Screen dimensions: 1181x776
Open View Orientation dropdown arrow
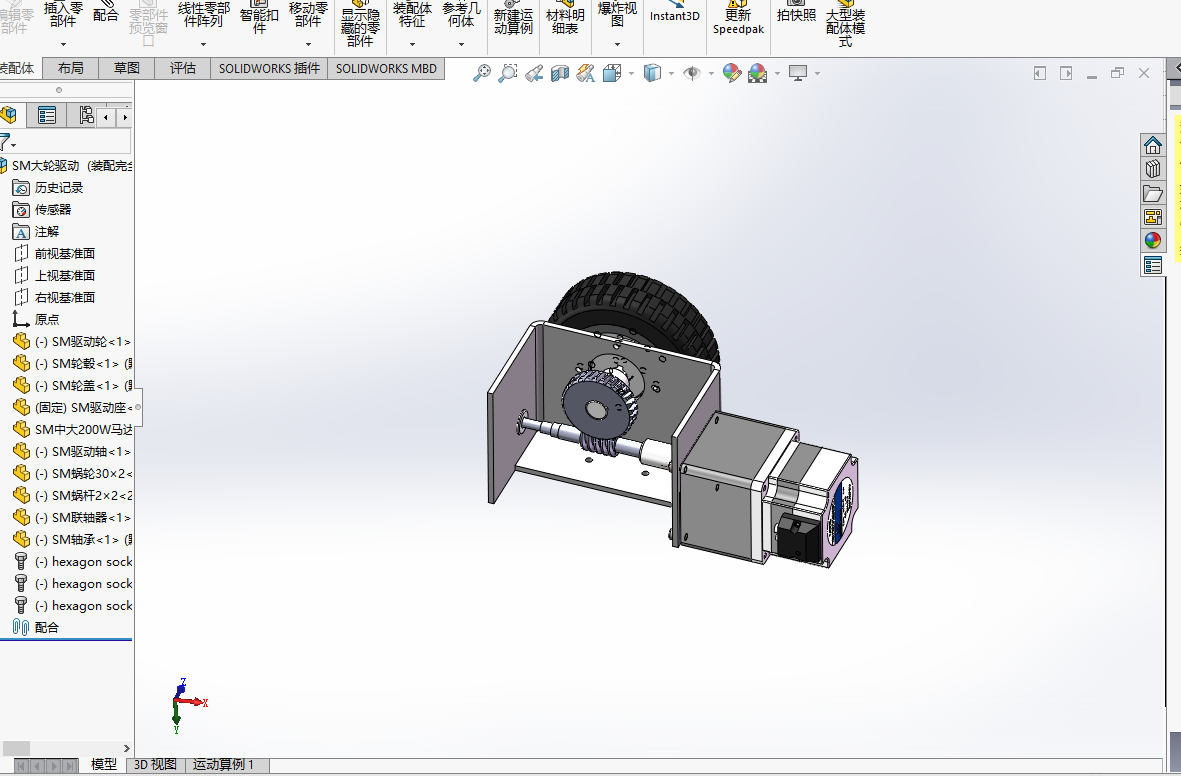click(x=631, y=74)
